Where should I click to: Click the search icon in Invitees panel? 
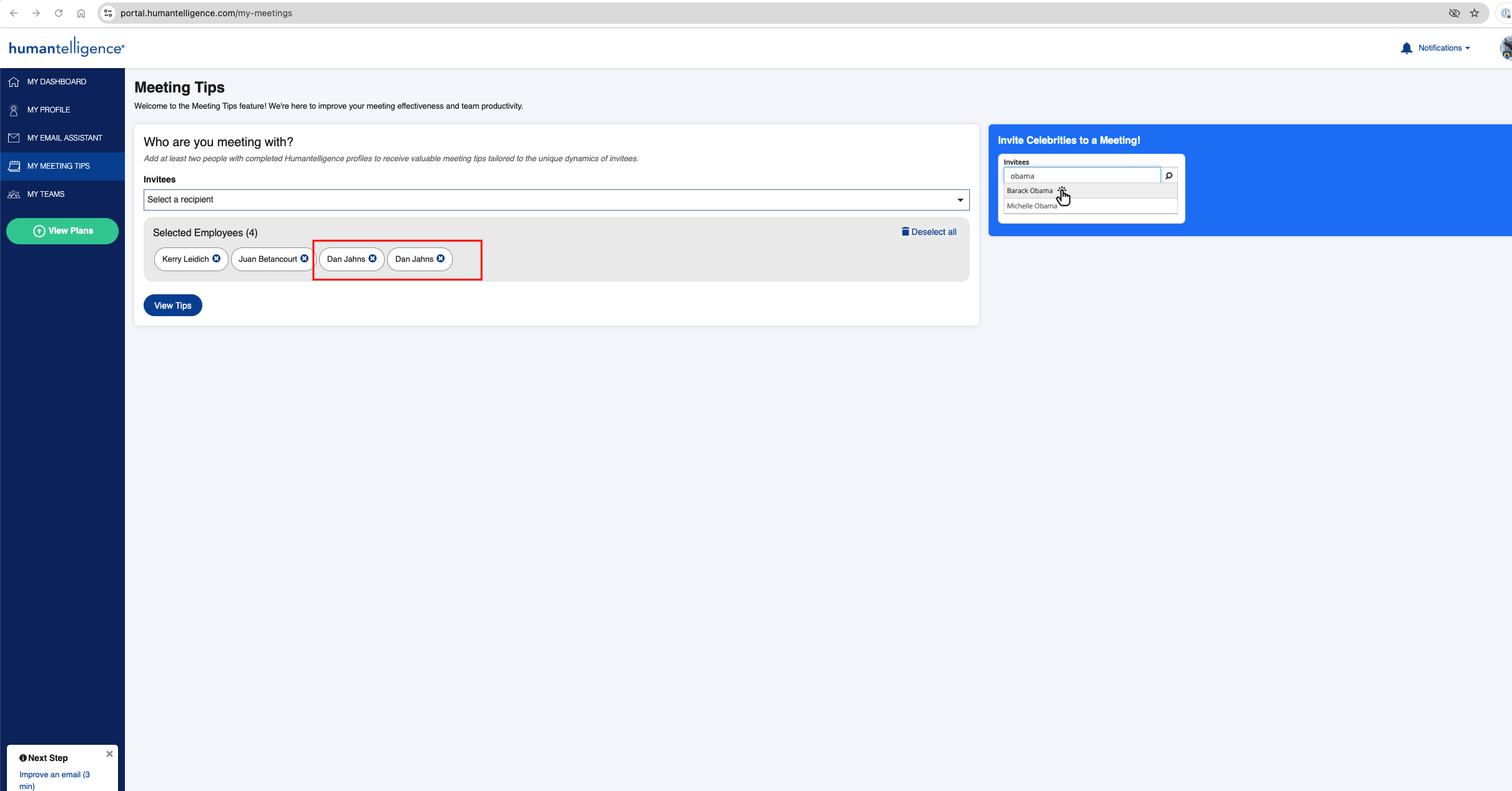[1169, 176]
